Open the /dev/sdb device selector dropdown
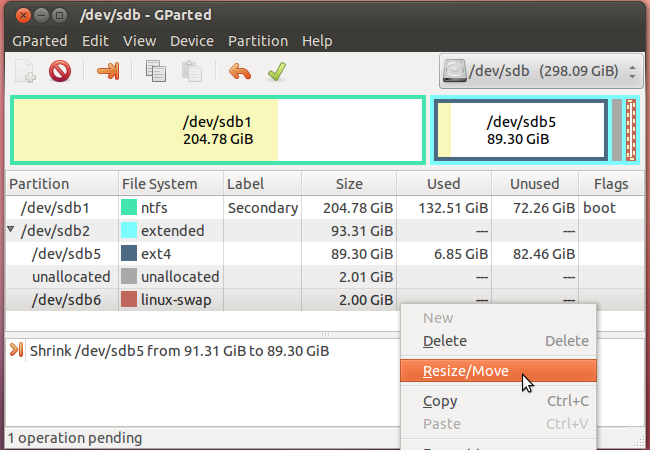 click(x=541, y=71)
